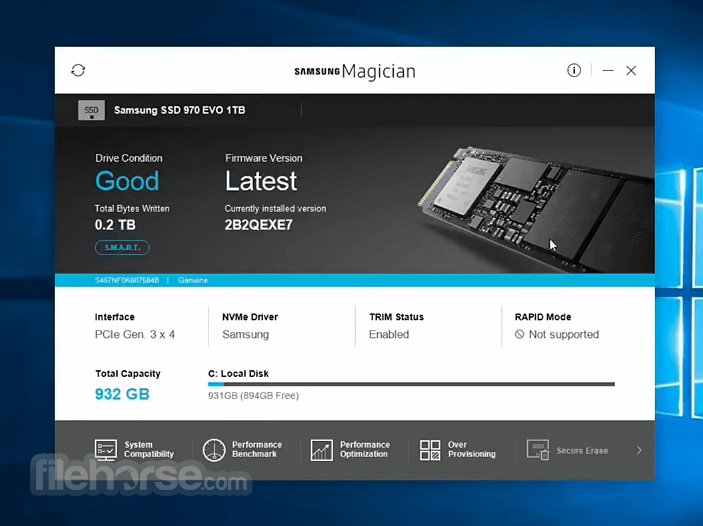Click the TRIM Status Enabled value
This screenshot has width=703, height=526.
[389, 335]
